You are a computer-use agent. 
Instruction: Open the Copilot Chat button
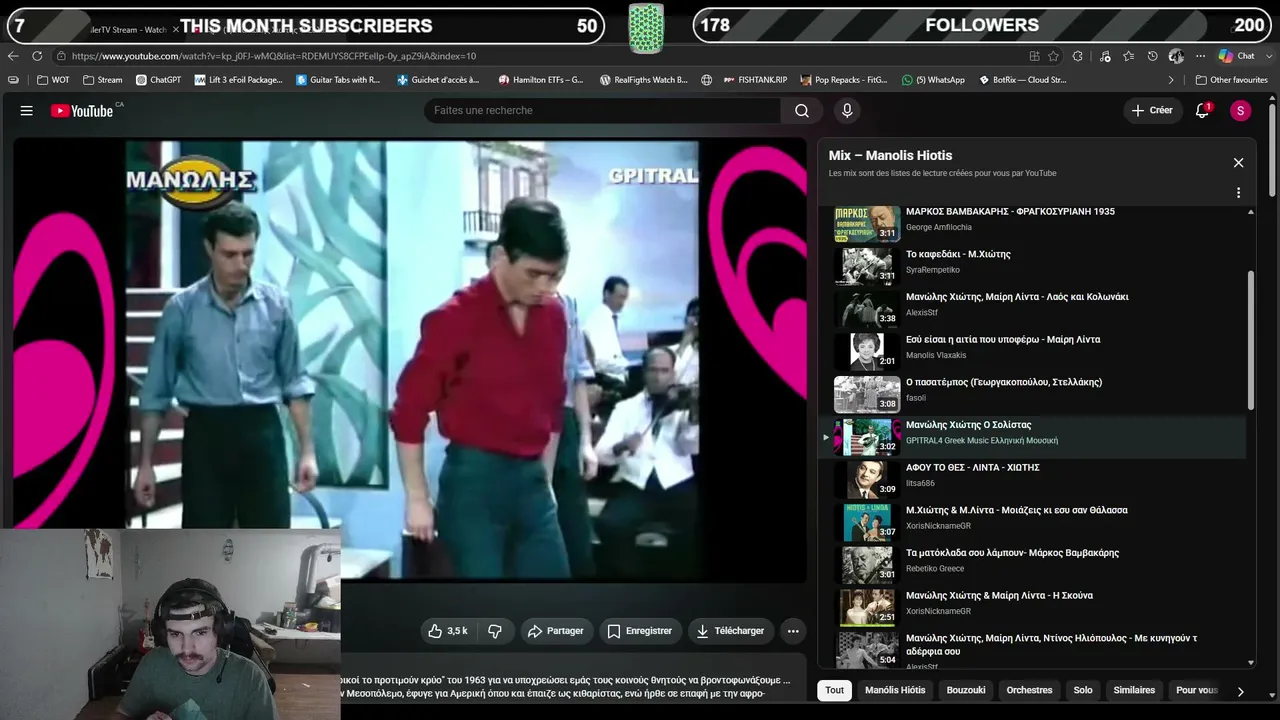point(1237,56)
